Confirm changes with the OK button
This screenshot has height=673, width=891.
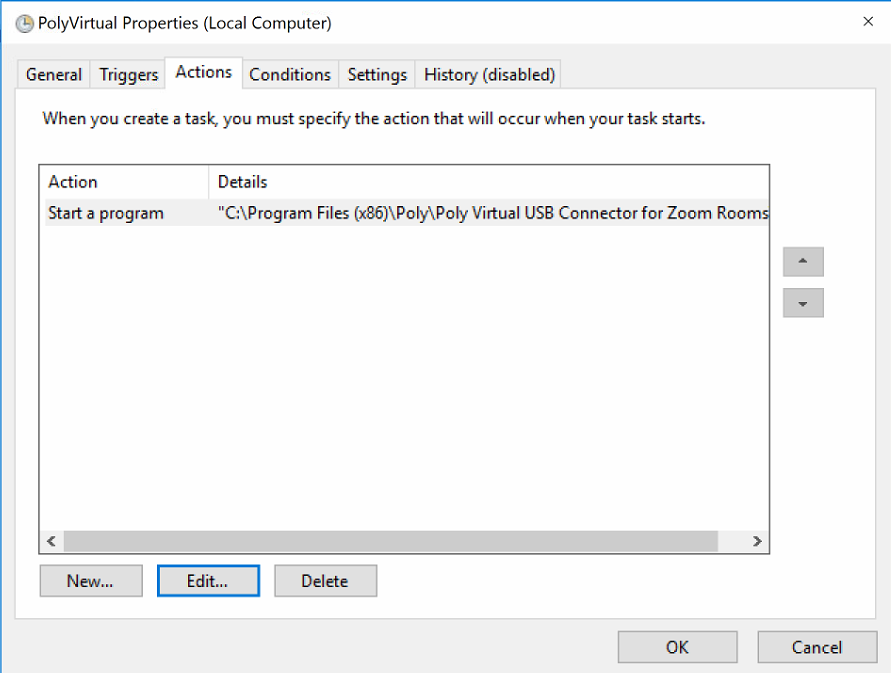pos(677,647)
